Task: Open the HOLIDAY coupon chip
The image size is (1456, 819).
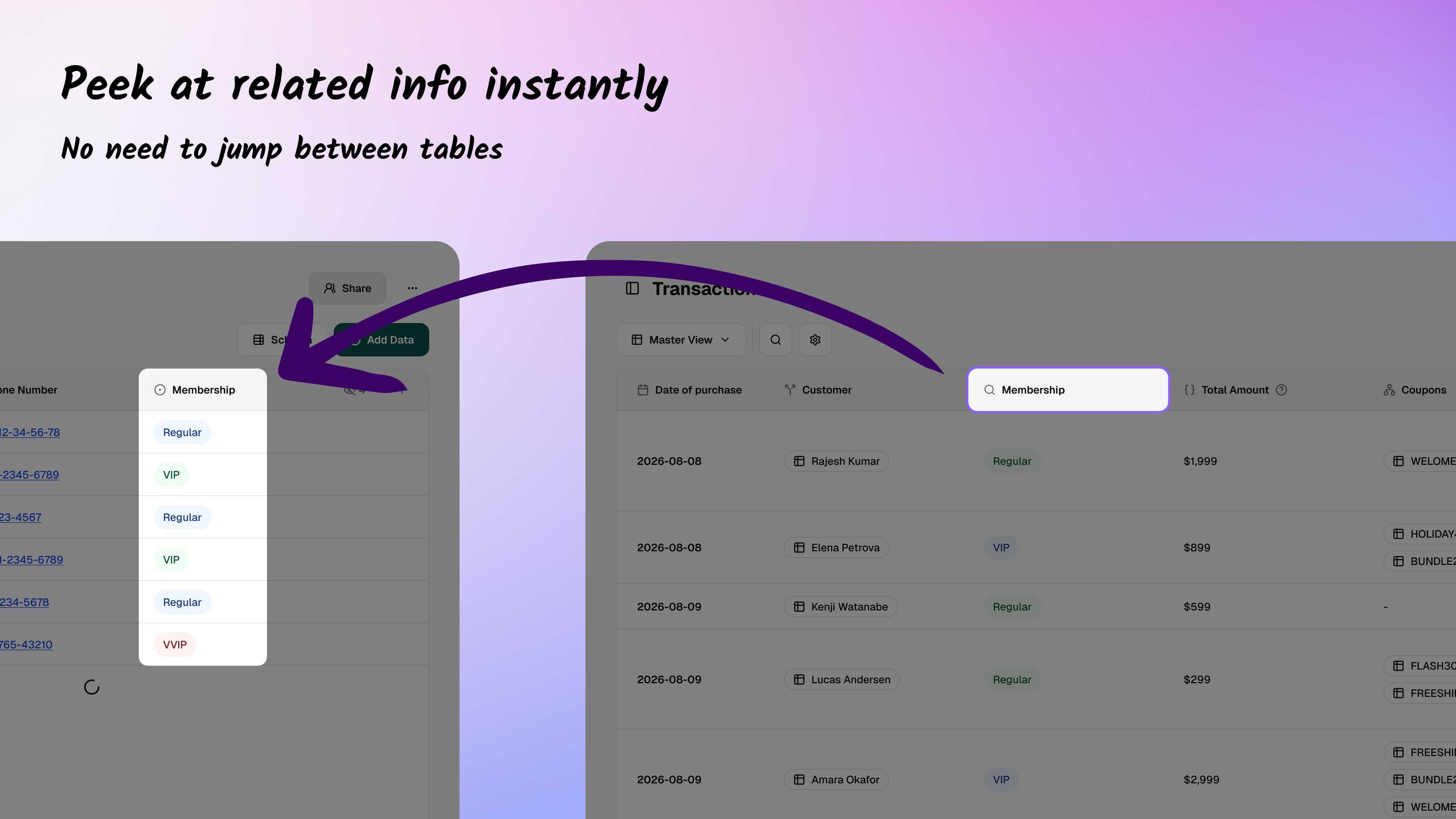Action: (1420, 534)
